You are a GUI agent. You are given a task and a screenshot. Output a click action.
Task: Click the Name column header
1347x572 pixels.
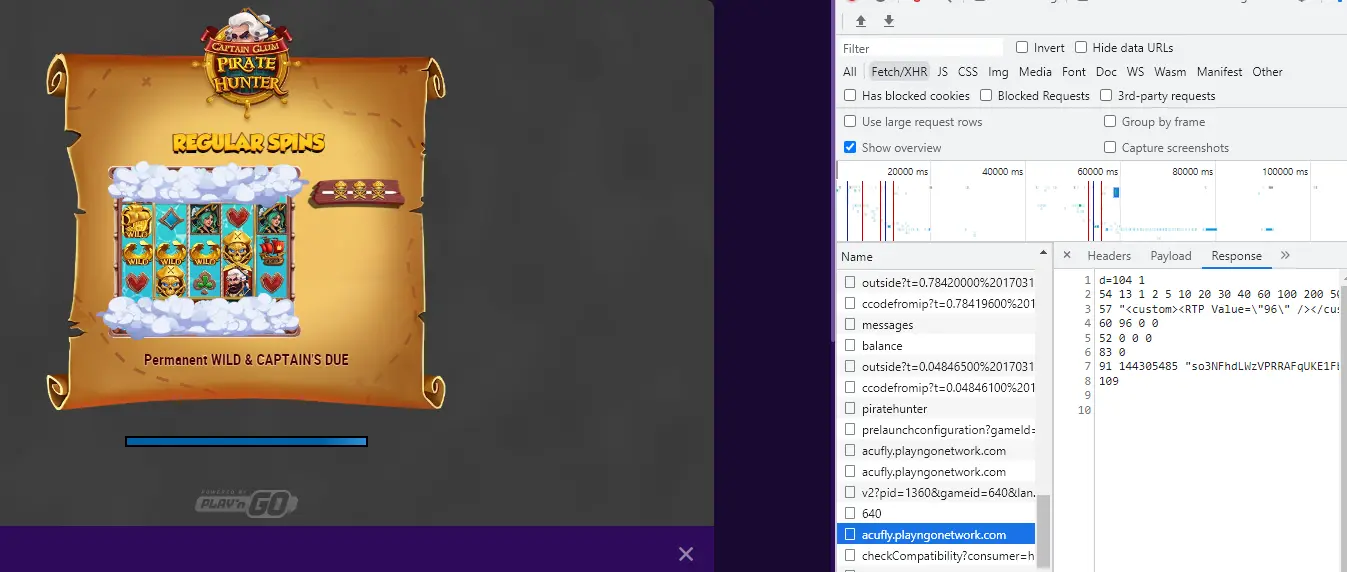click(935, 256)
